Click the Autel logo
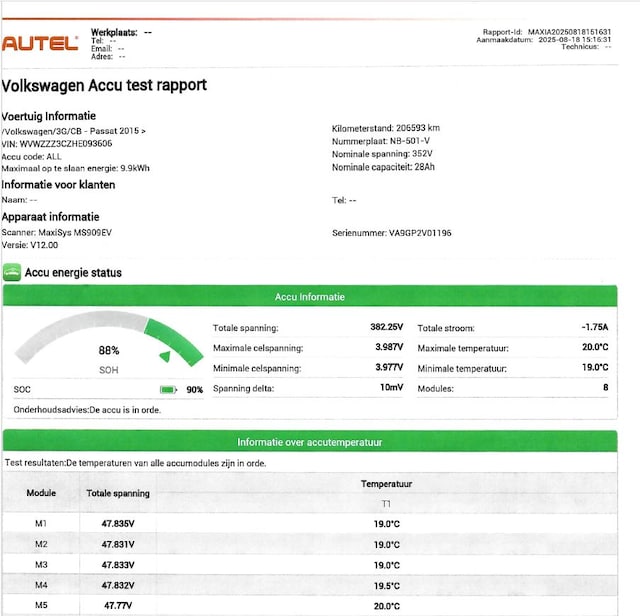640x616 pixels. point(40,43)
